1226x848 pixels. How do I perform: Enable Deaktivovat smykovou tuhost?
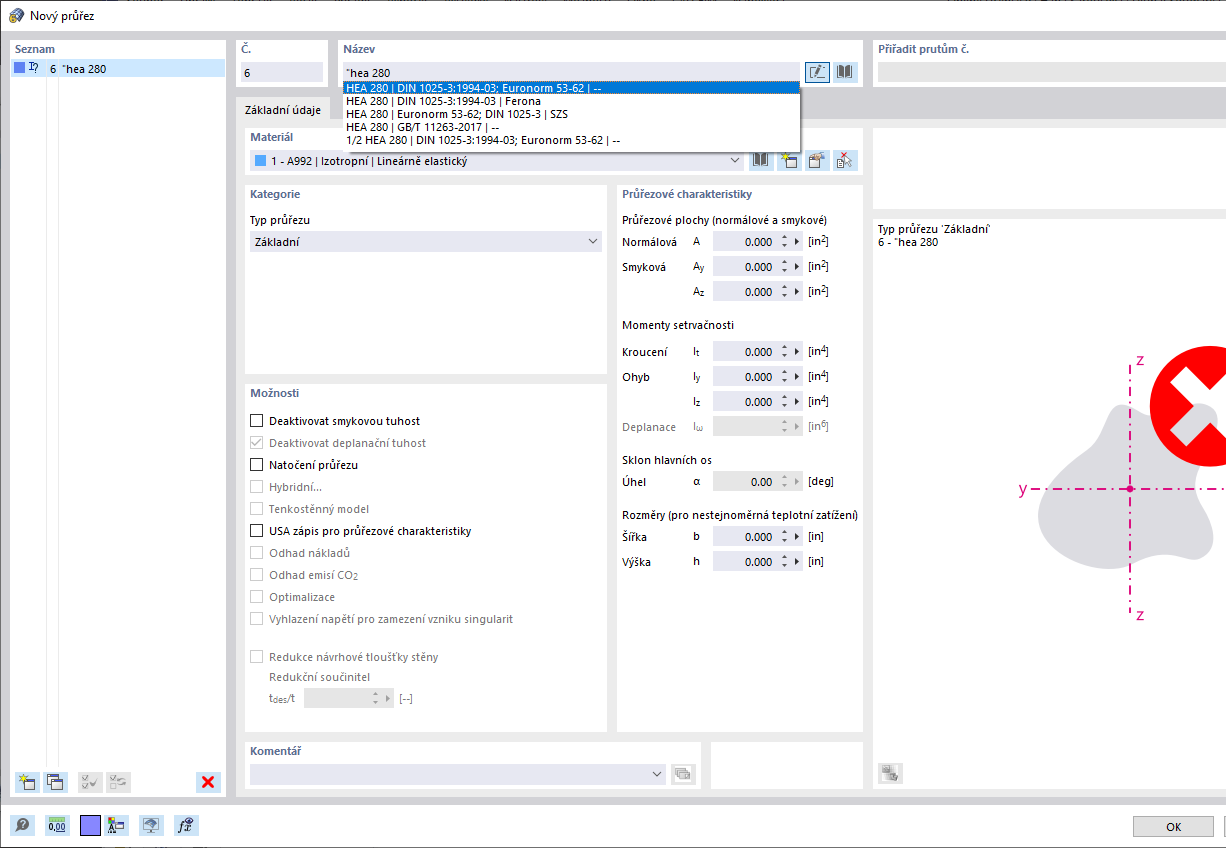pyautogui.click(x=257, y=421)
